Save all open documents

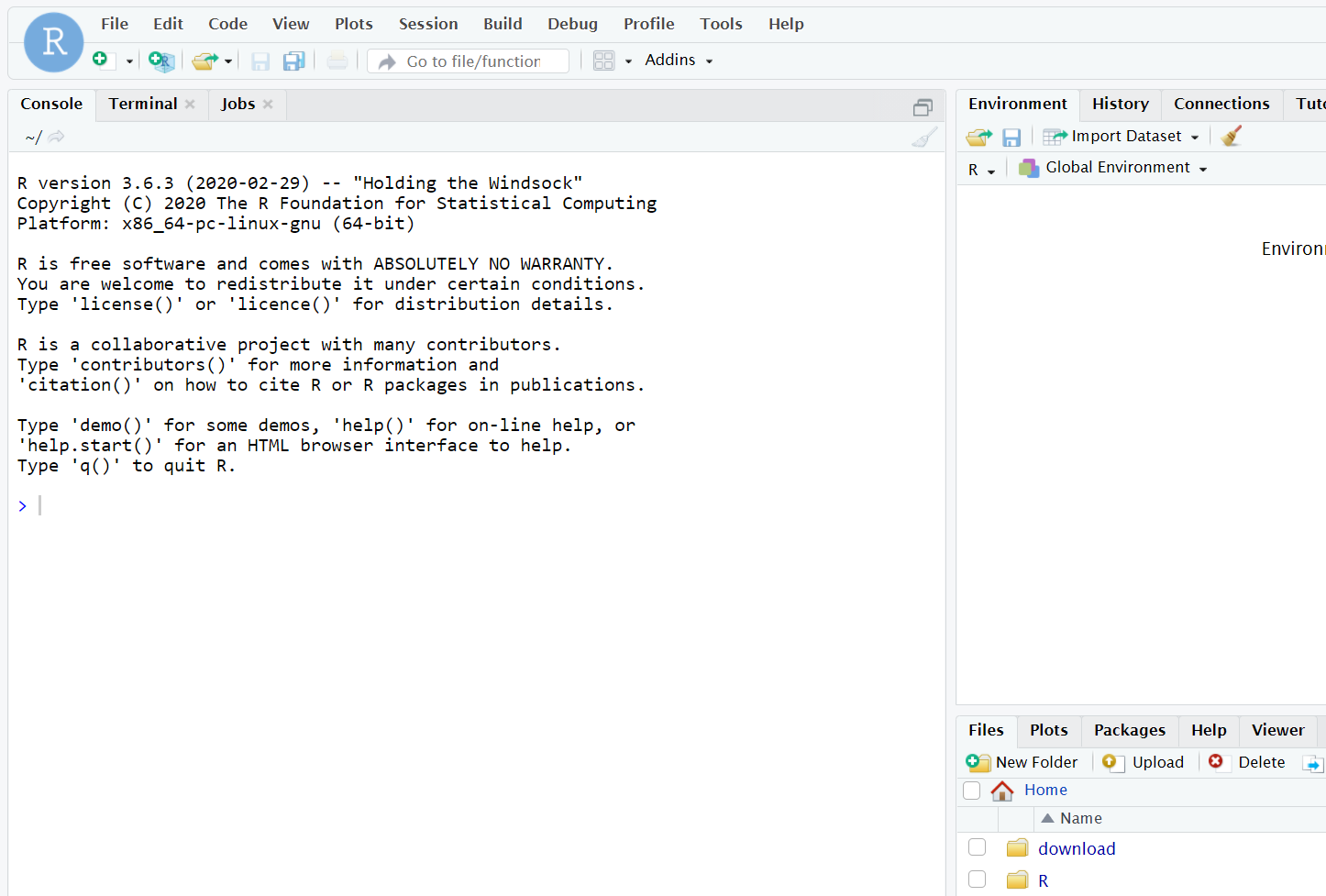[293, 60]
